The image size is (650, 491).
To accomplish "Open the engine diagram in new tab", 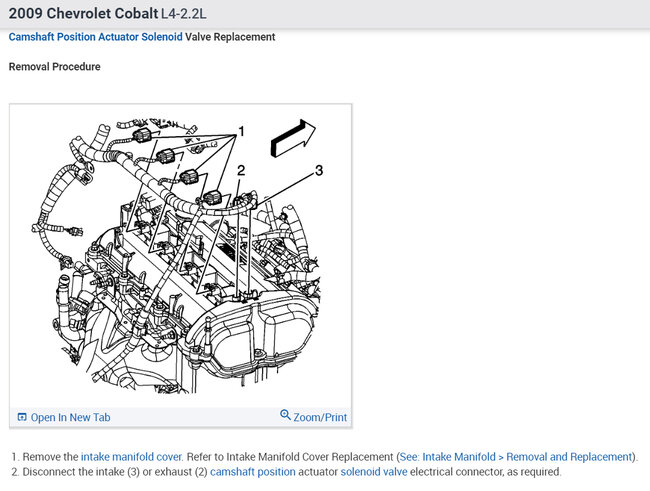I will coord(70,417).
